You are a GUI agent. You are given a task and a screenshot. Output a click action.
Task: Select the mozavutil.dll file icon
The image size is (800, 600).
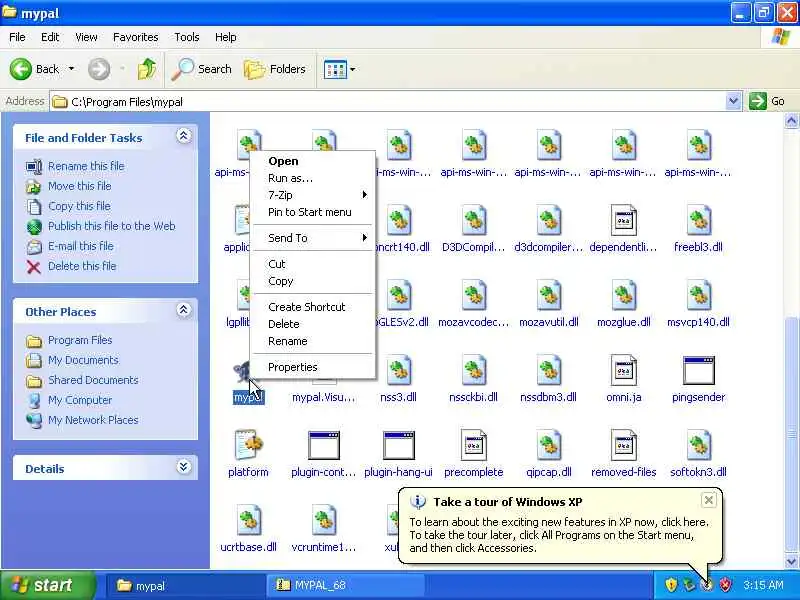(548, 296)
